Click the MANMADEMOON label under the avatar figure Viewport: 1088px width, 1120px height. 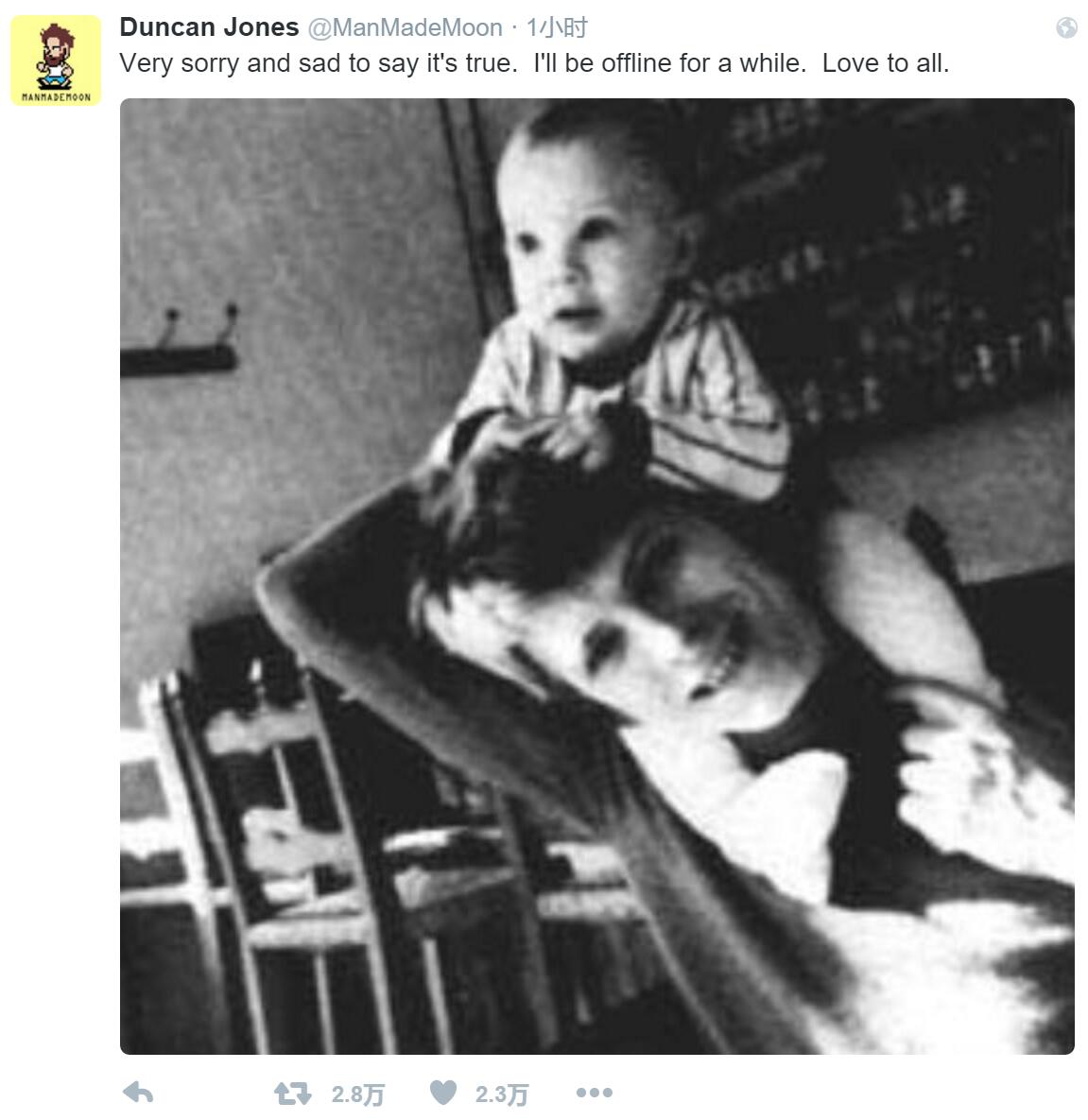pyautogui.click(x=57, y=96)
